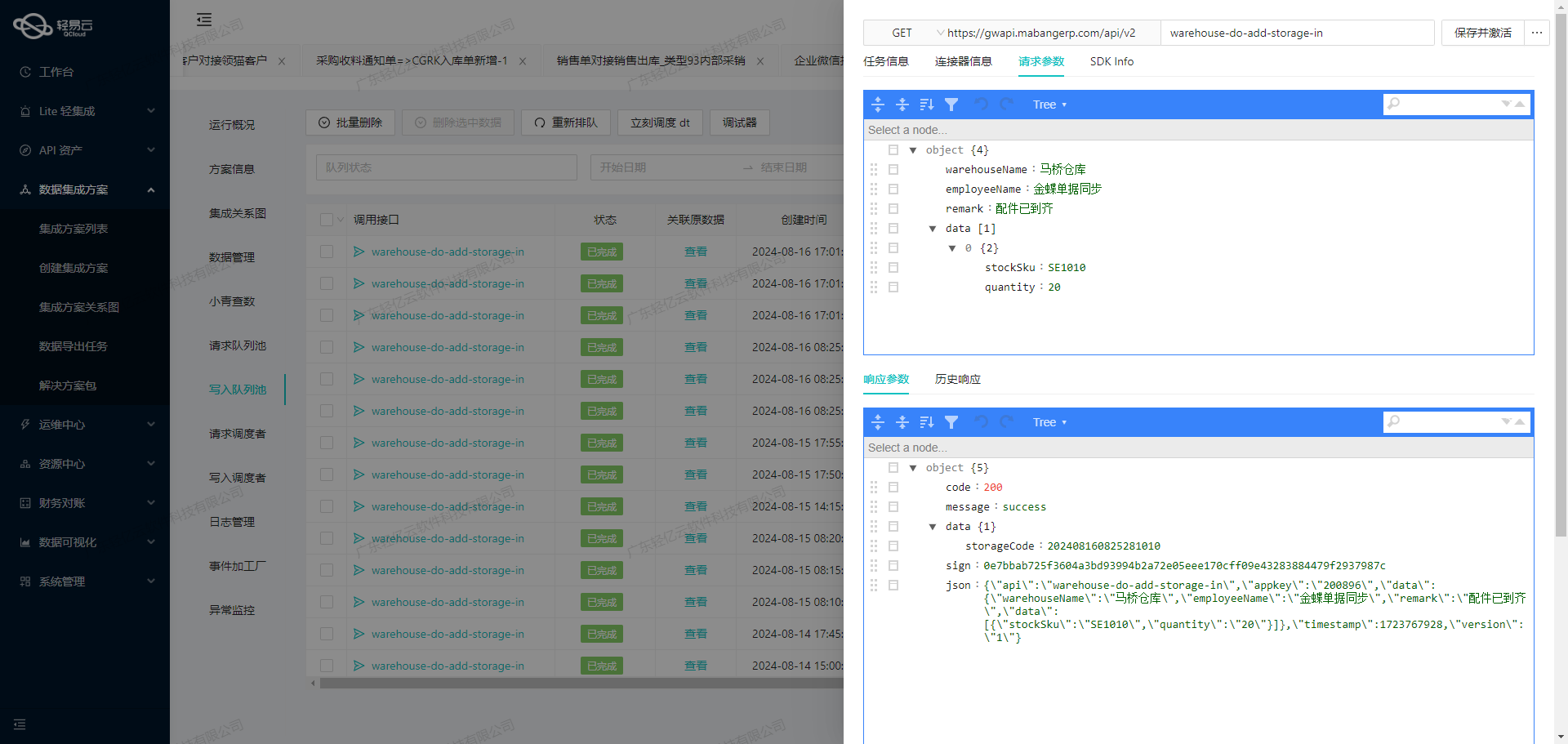Redo action in response params editor
1568x744 pixels.
coord(1006,422)
